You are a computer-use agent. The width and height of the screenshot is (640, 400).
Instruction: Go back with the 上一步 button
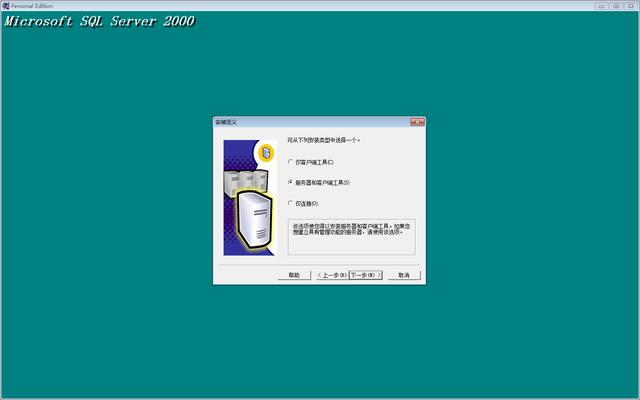click(x=332, y=275)
